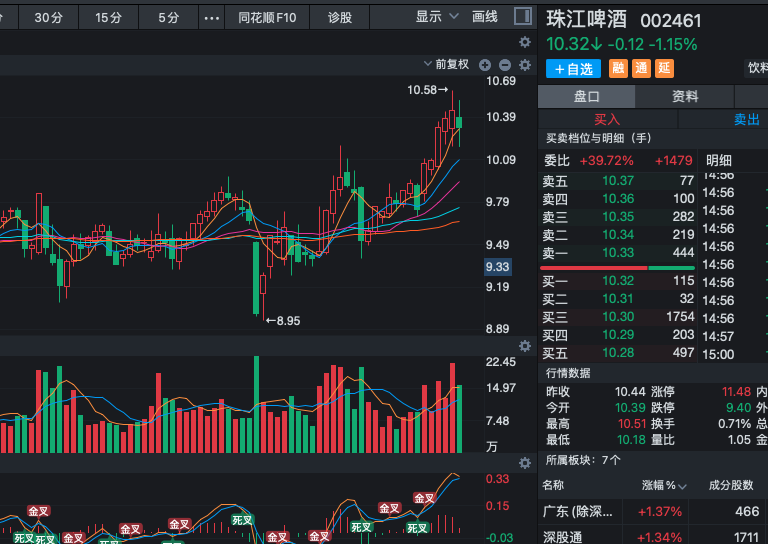
Task: Select the 买五 10.28 order row
Action: point(618,353)
